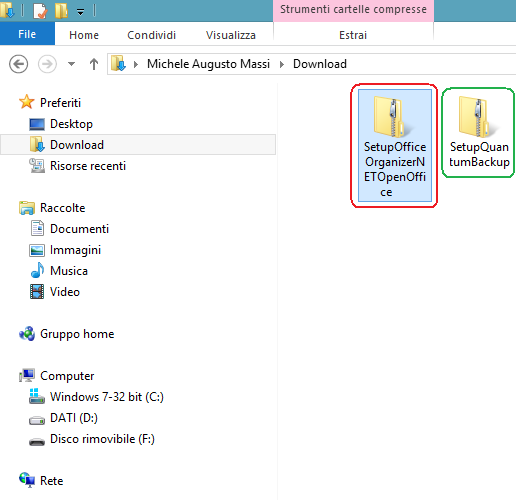Select Gruppo home
The width and height of the screenshot is (516, 500).
pos(77,334)
